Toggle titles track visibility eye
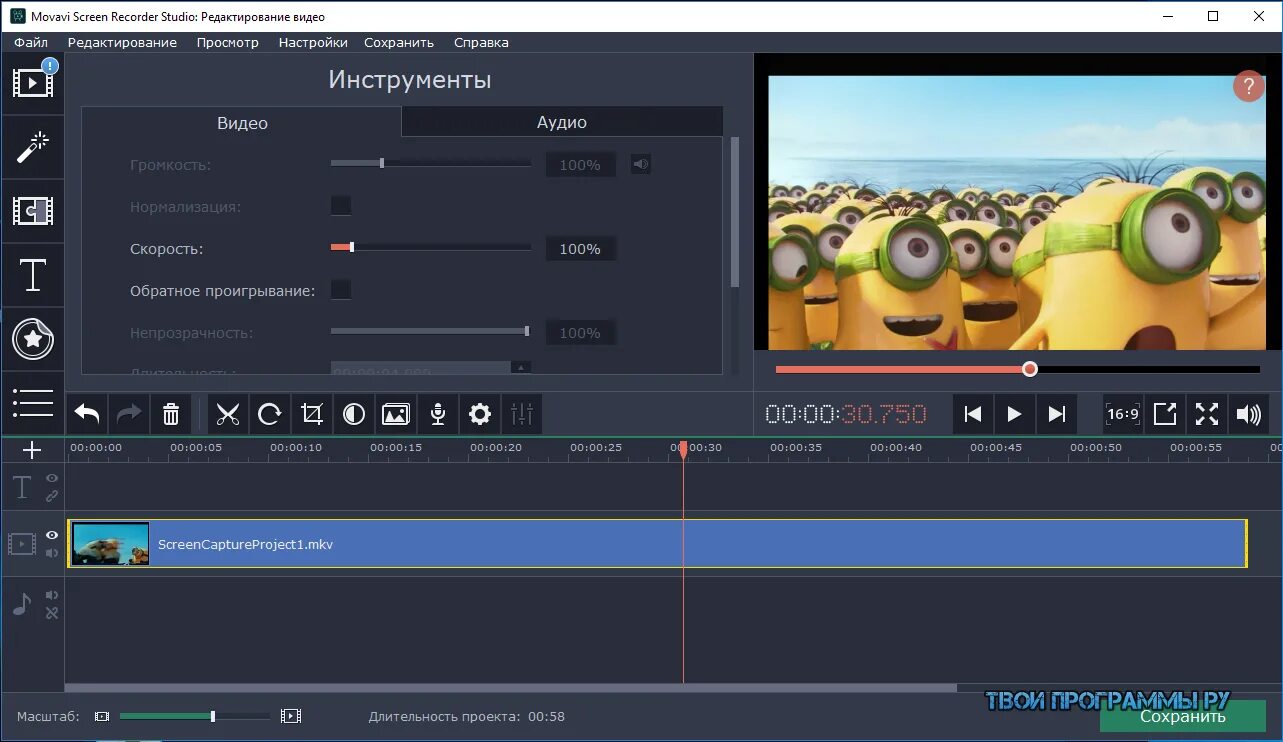Screen dimensions: 1283x742 (52, 478)
